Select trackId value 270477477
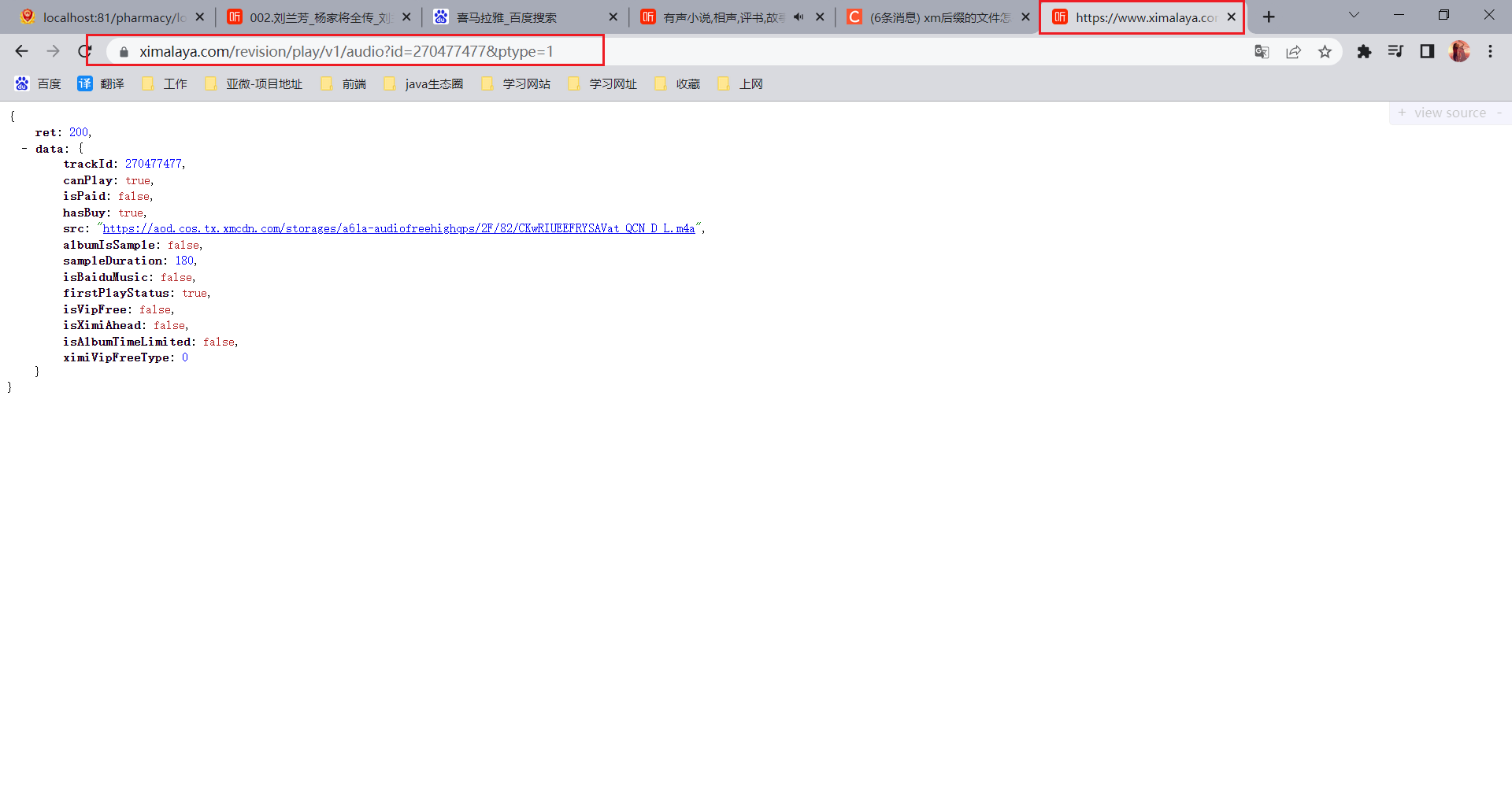The width and height of the screenshot is (1512, 803). tap(154, 164)
